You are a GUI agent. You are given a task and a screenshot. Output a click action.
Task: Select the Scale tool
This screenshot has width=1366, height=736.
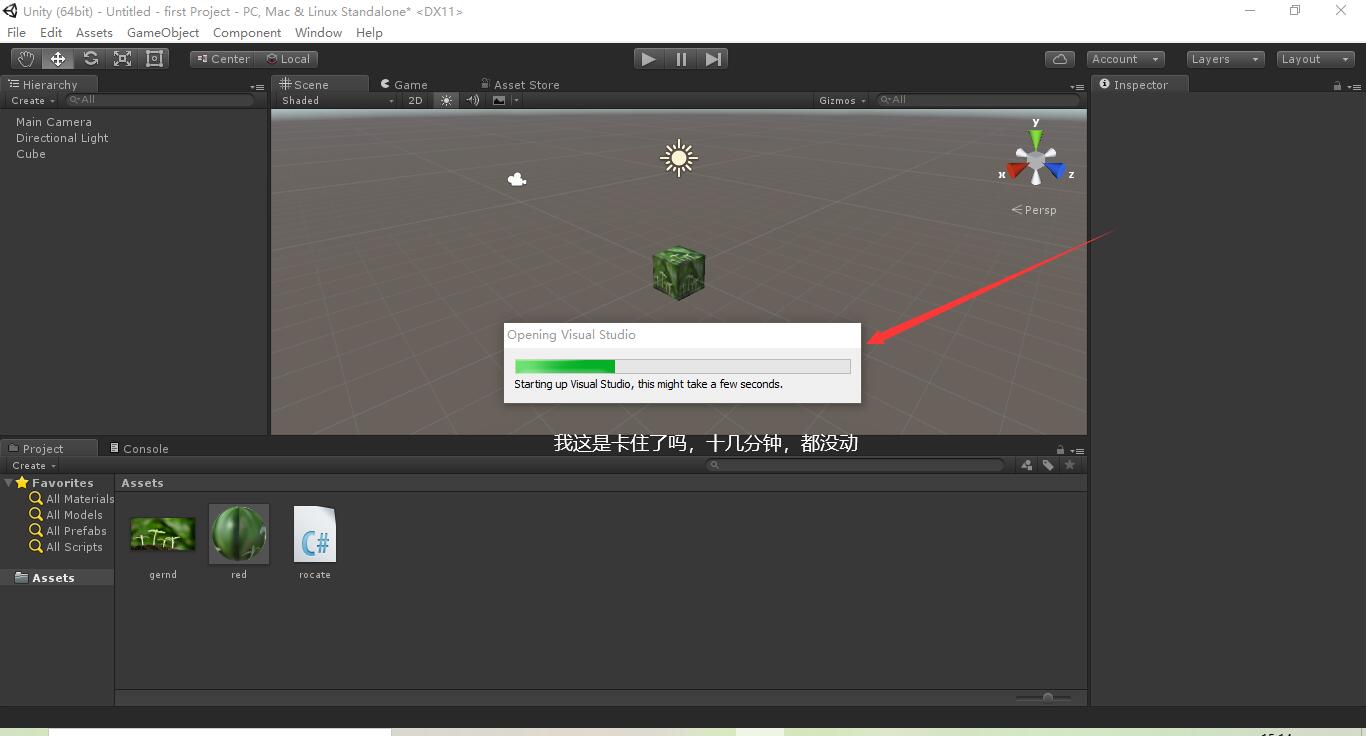point(122,58)
